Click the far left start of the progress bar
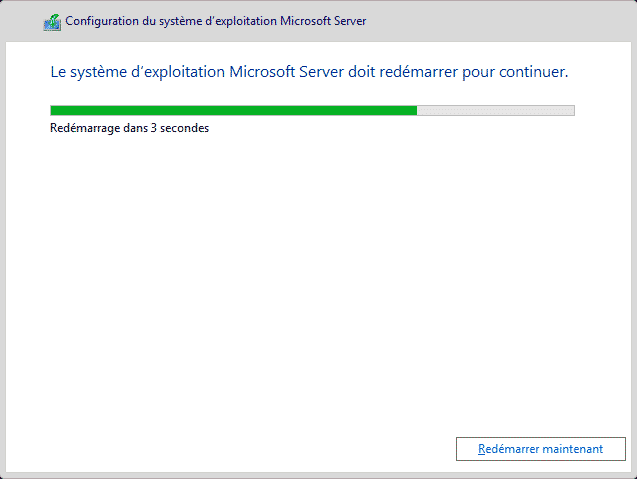This screenshot has width=637, height=479. [53, 110]
